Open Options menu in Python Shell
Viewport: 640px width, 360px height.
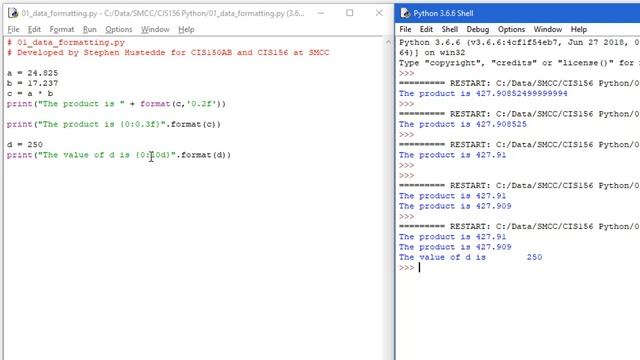pos(511,29)
